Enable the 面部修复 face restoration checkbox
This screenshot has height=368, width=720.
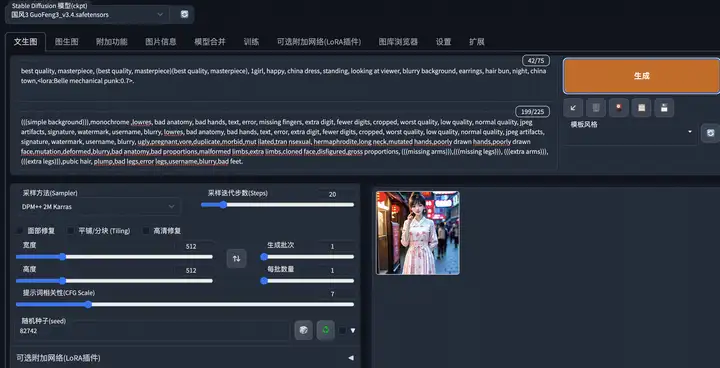click(19, 231)
